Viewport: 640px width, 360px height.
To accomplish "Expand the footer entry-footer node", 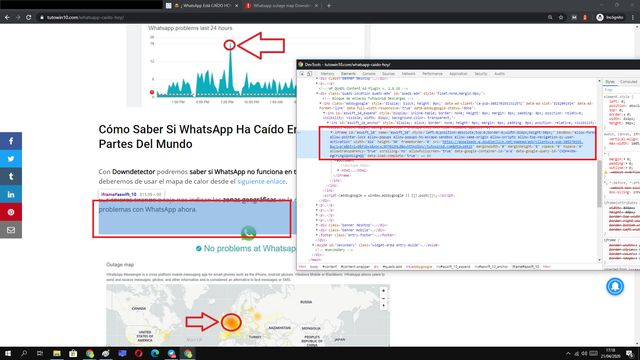I will [x=317, y=236].
